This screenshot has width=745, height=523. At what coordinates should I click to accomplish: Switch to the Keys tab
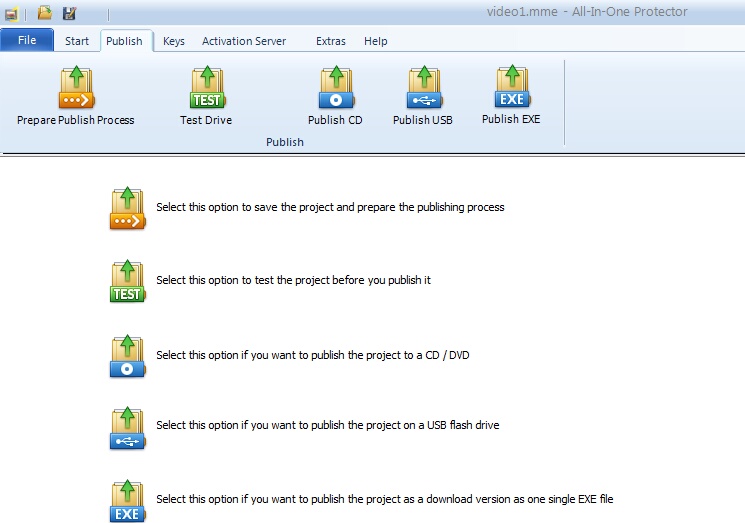click(174, 41)
